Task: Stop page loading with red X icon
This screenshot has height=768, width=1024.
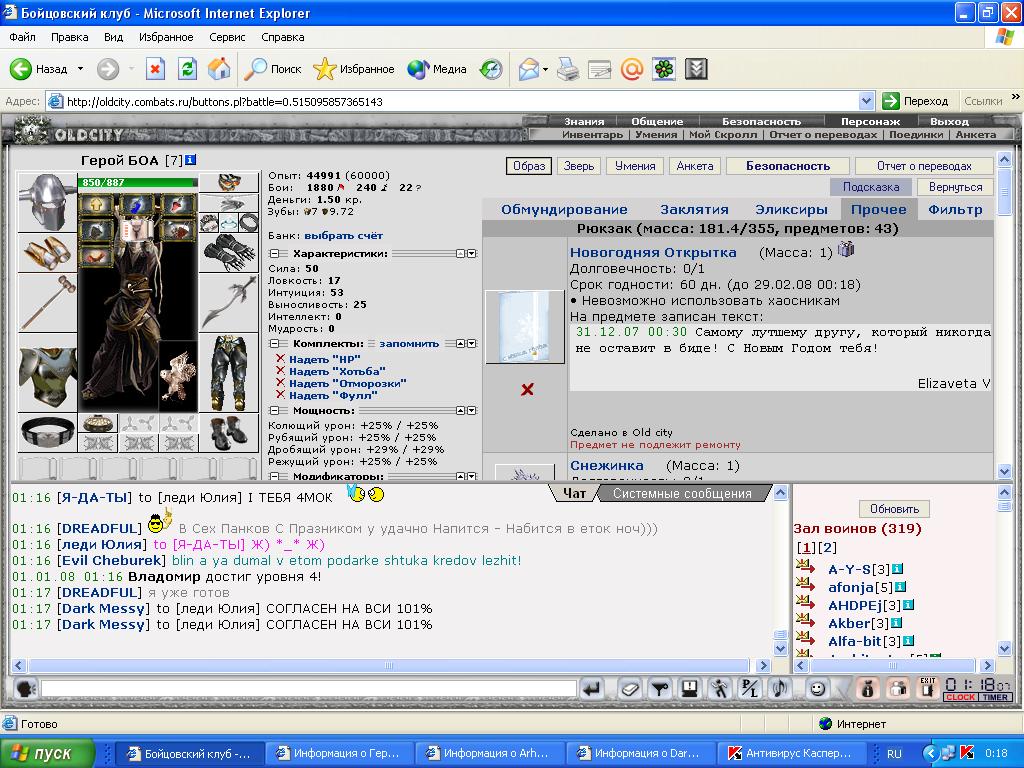Action: 155,69
